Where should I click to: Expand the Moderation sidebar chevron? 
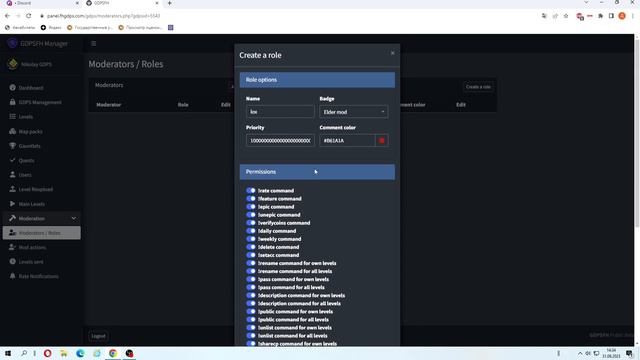coord(73,218)
